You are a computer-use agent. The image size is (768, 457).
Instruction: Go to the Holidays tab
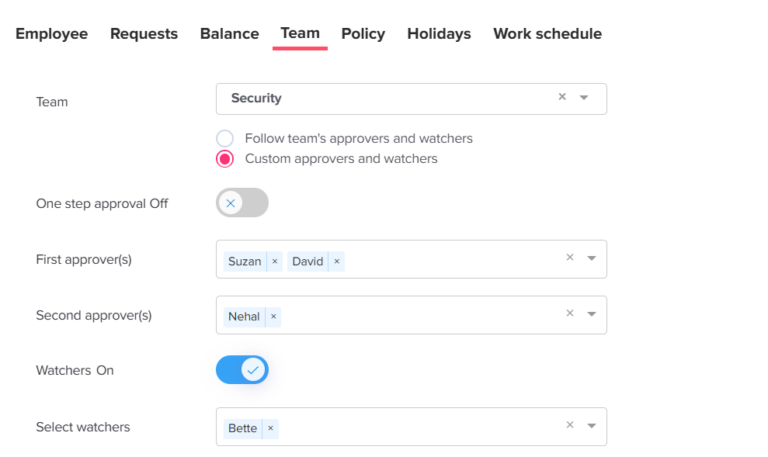click(439, 34)
